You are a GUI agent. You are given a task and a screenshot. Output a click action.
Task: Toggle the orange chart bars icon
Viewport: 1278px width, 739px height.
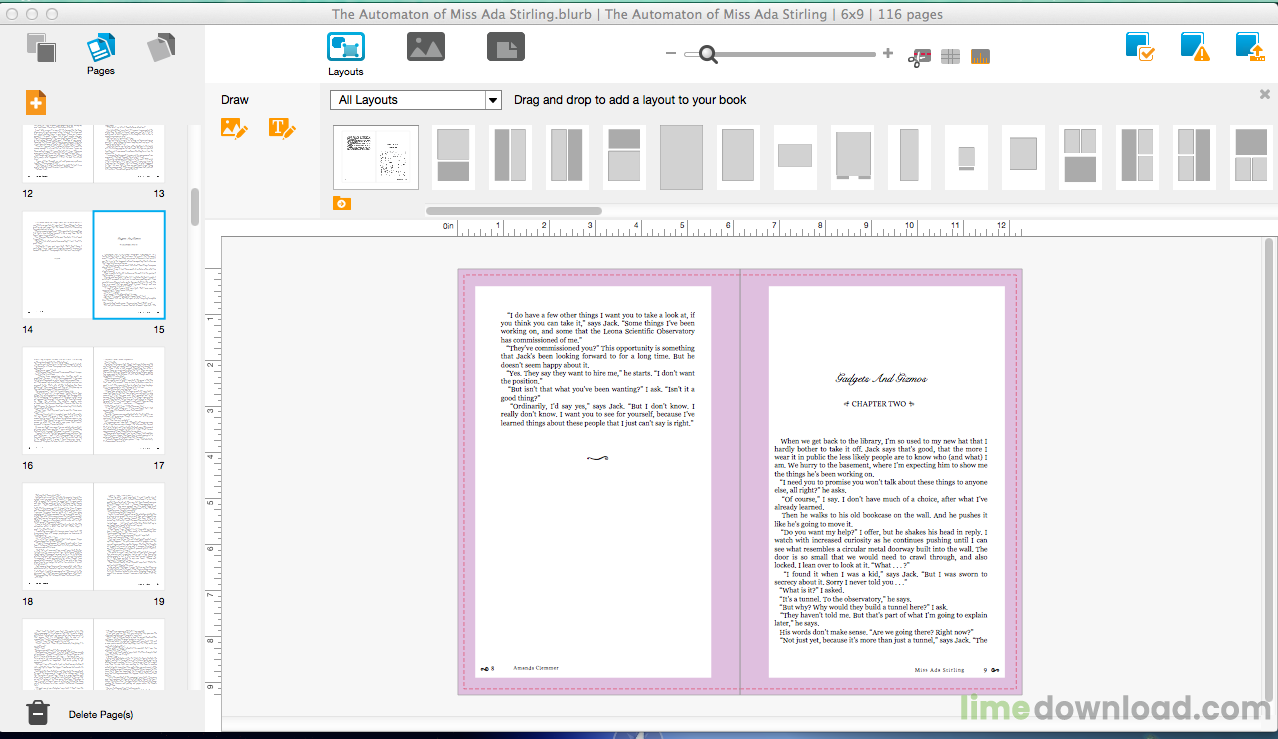tap(980, 57)
